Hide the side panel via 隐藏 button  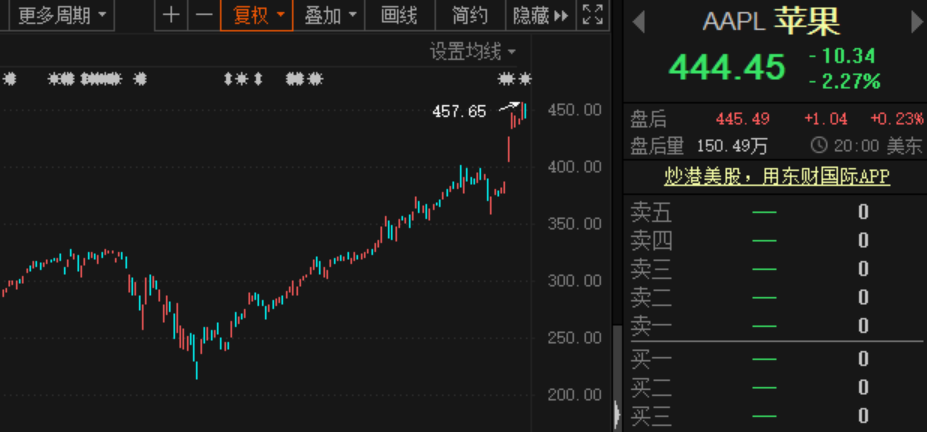click(540, 15)
